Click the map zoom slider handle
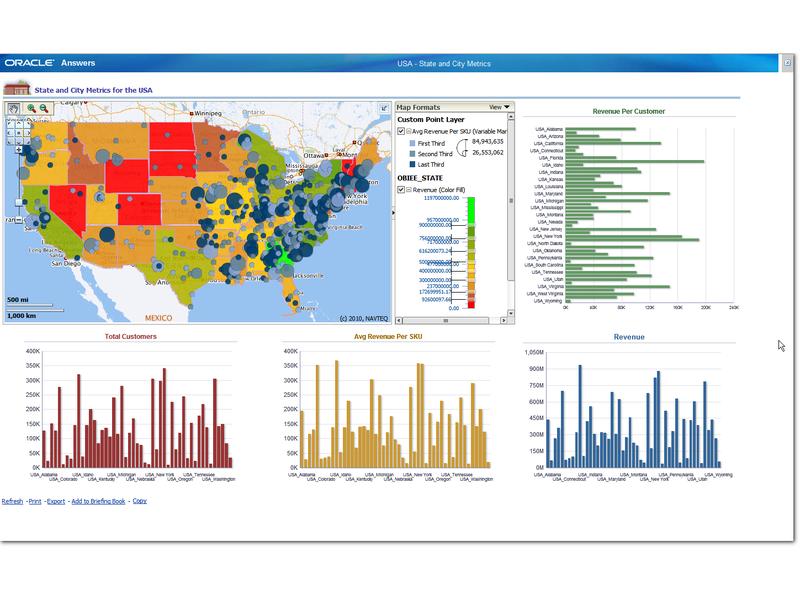This screenshot has width=800, height=600. (19, 202)
